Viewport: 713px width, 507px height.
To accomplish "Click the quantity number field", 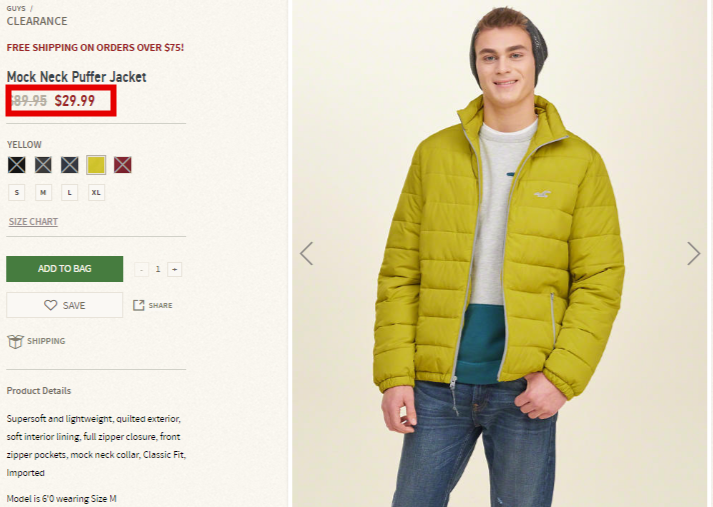I will coord(158,269).
